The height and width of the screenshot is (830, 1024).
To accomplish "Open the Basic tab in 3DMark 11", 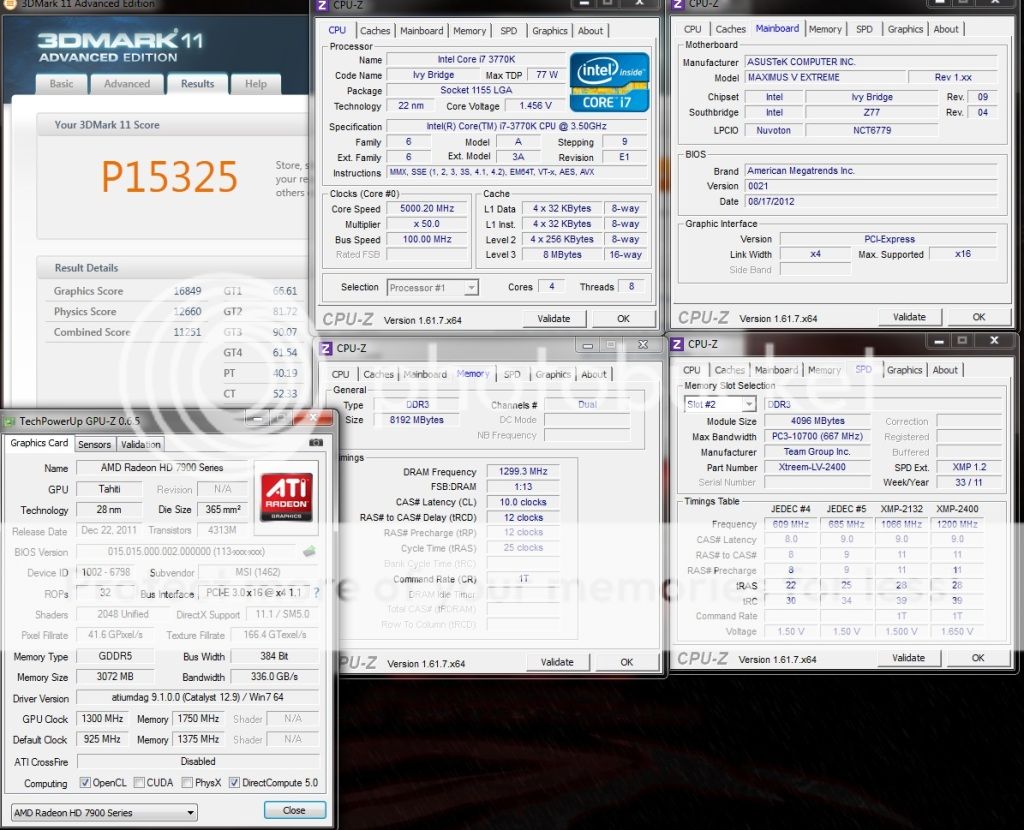I will pos(62,84).
